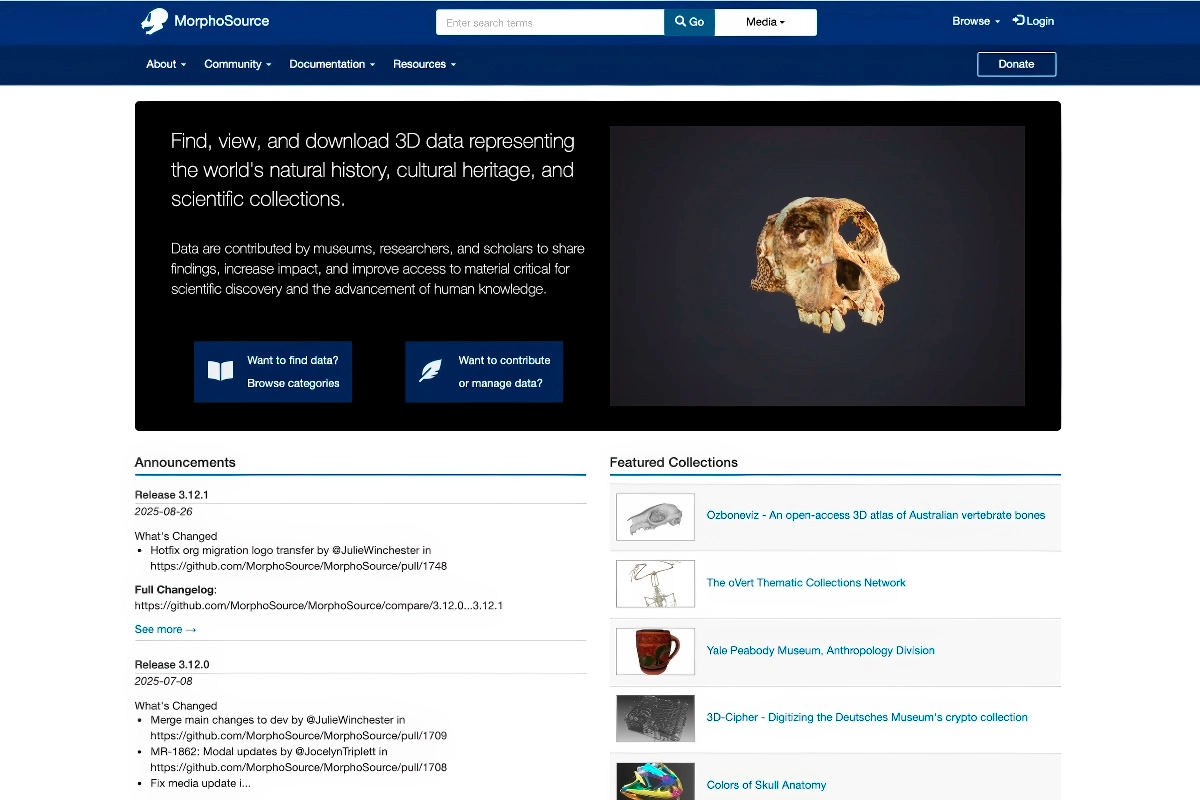This screenshot has width=1200, height=800.
Task: Click the Release 3.12.0 heading
Action: point(172,665)
